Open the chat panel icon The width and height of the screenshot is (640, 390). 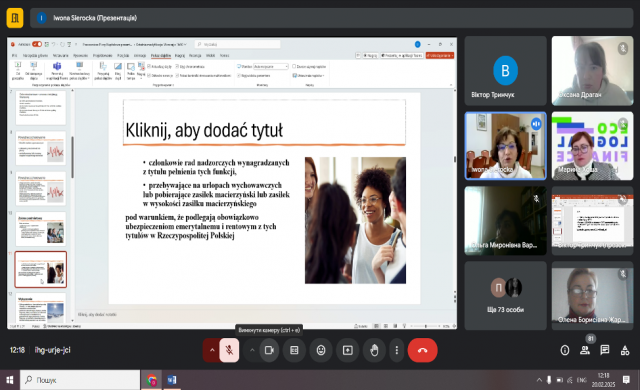coord(605,350)
